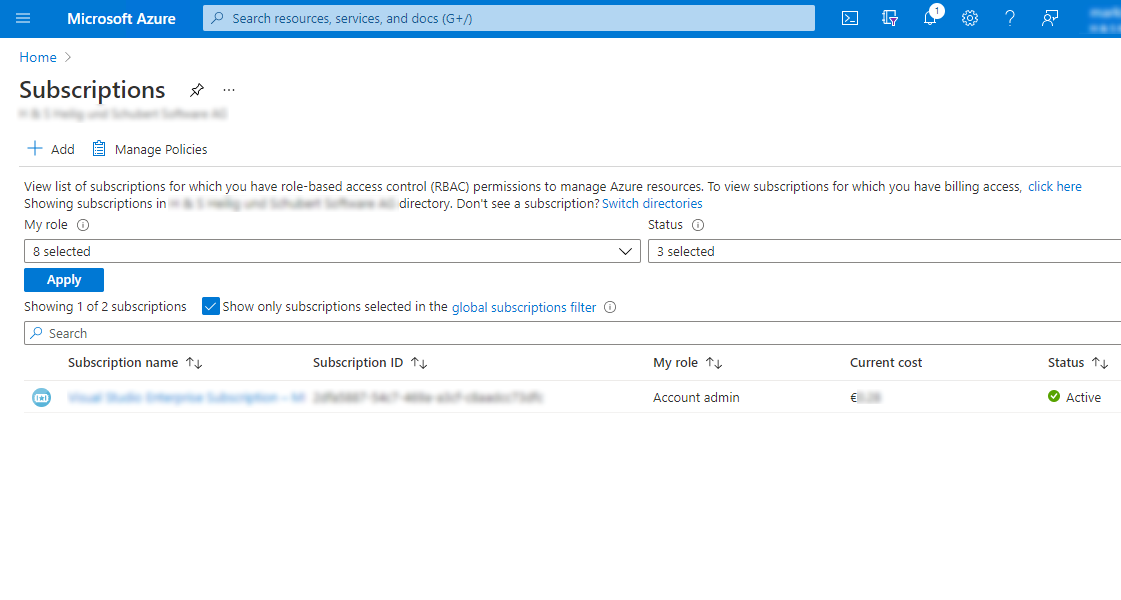Open the Help question mark icon
This screenshot has height=600, width=1121.
coord(1009,18)
